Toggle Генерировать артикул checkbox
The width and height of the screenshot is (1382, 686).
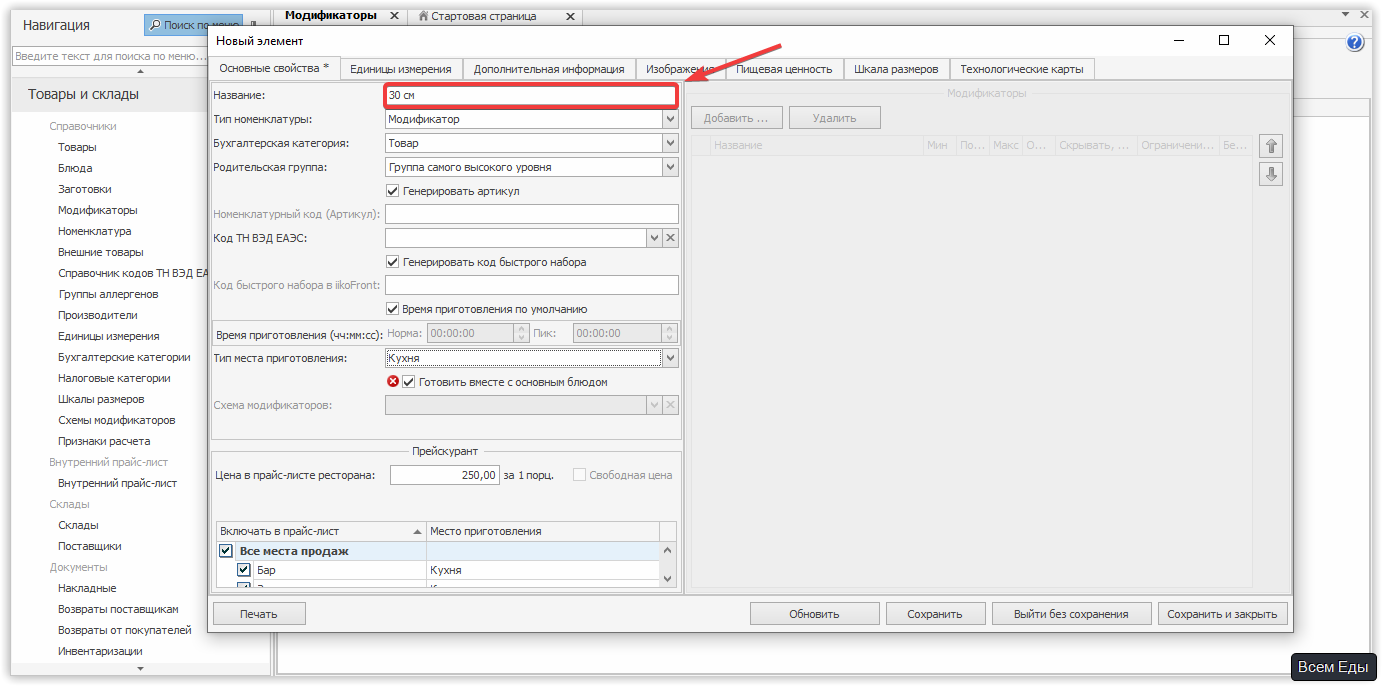tap(392, 190)
